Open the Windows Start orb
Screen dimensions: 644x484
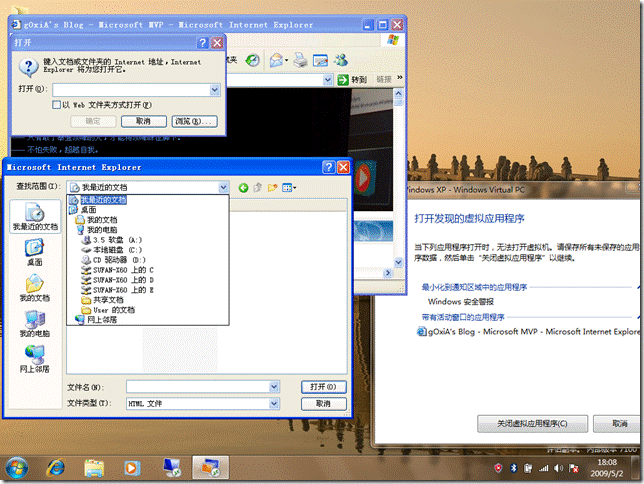[16, 468]
